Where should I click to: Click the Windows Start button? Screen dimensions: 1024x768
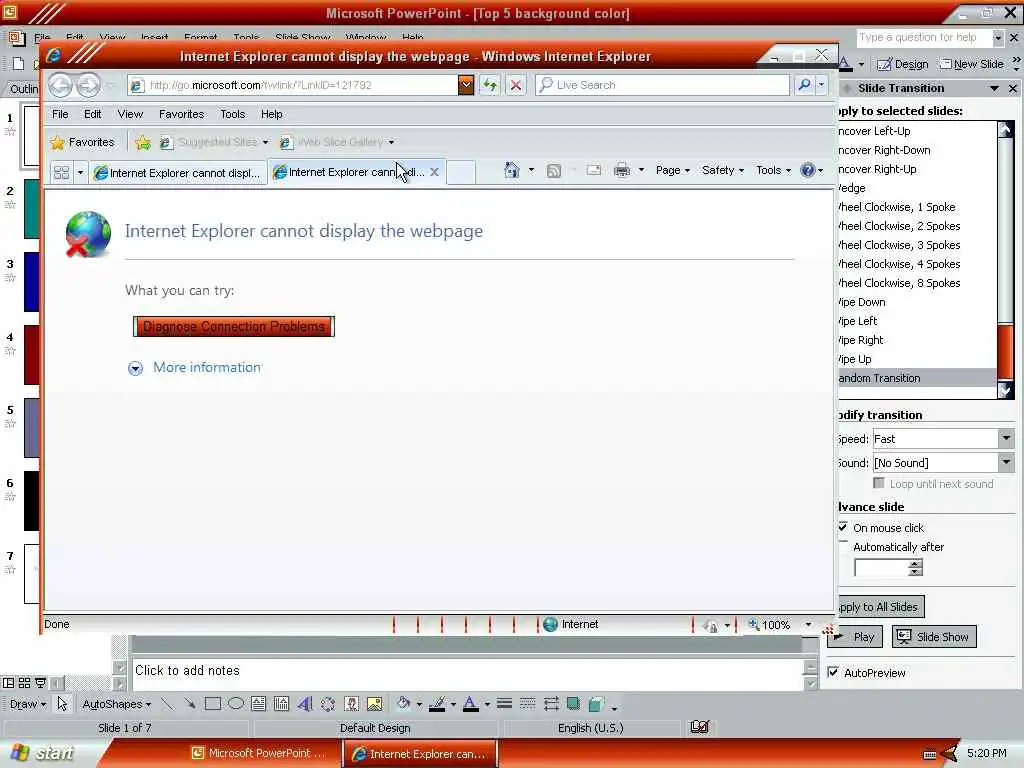tap(42, 753)
